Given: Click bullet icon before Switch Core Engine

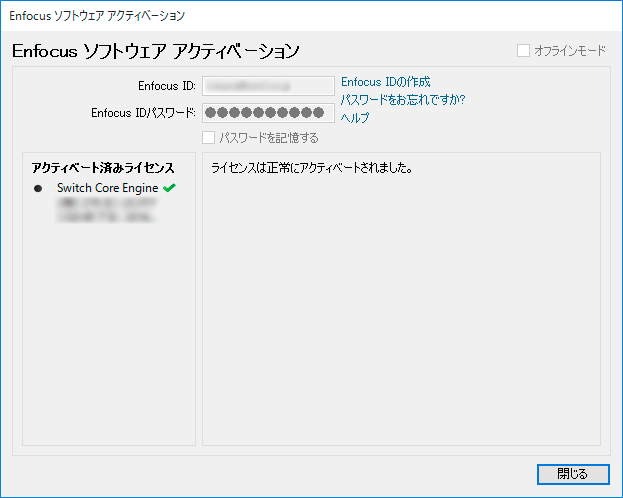Looking at the screenshot, I should [x=38, y=188].
